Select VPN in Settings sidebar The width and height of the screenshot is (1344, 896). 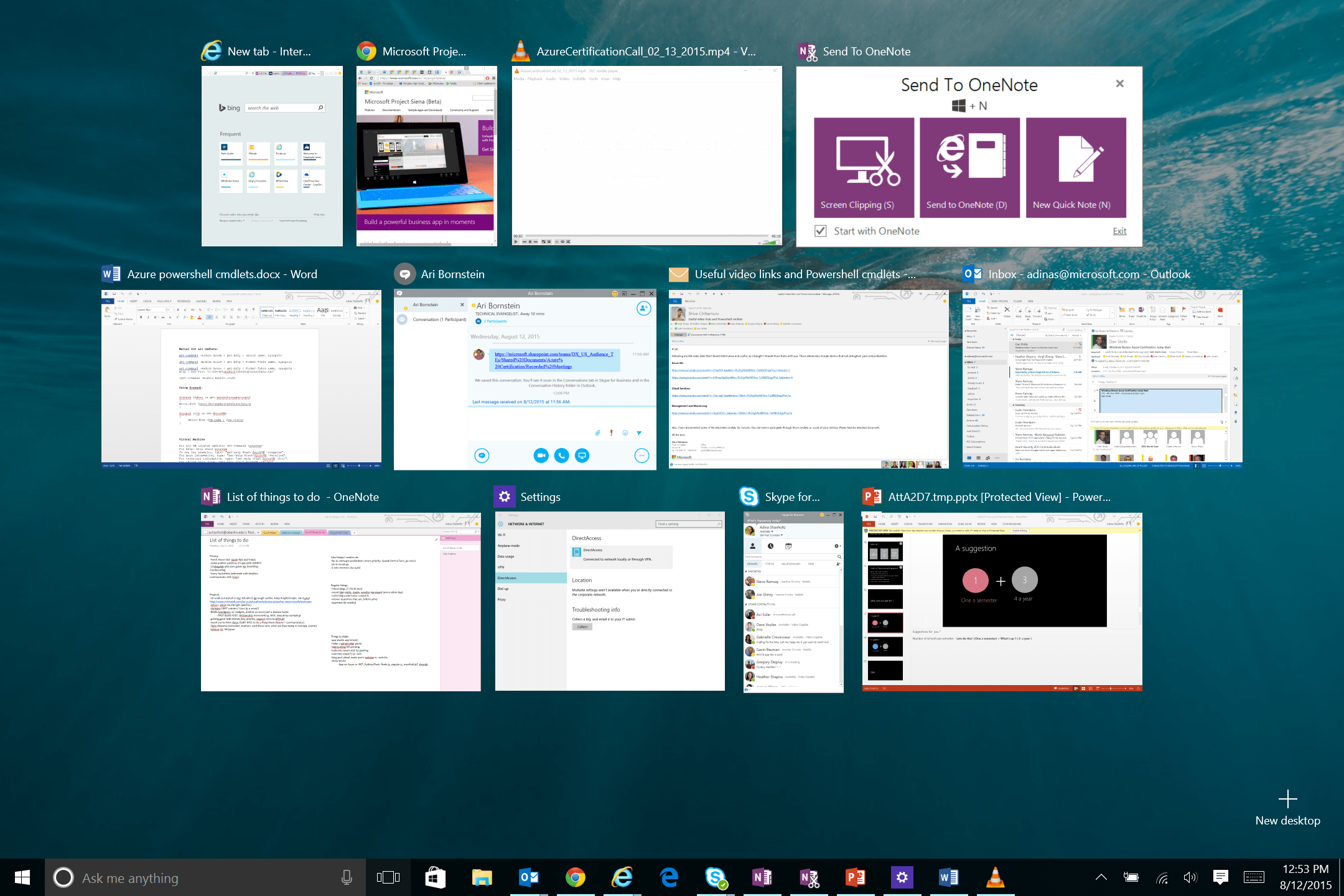pyautogui.click(x=531, y=567)
